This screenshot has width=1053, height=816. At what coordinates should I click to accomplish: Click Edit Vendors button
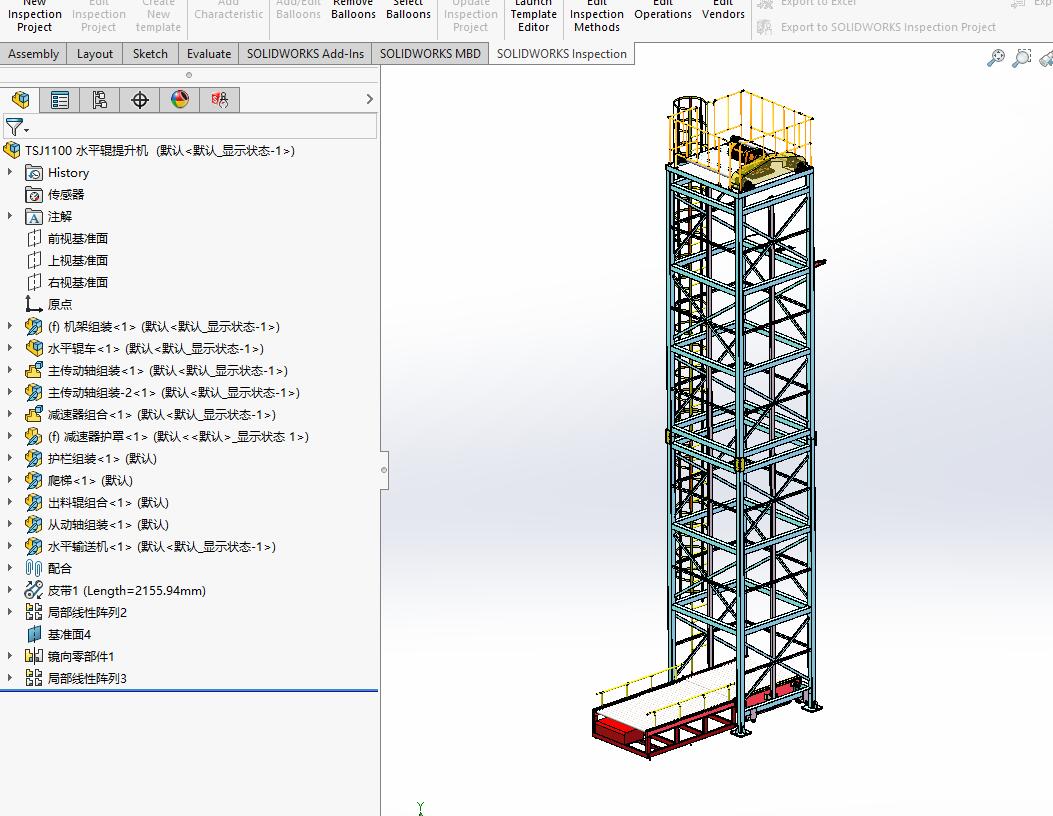click(x=723, y=11)
